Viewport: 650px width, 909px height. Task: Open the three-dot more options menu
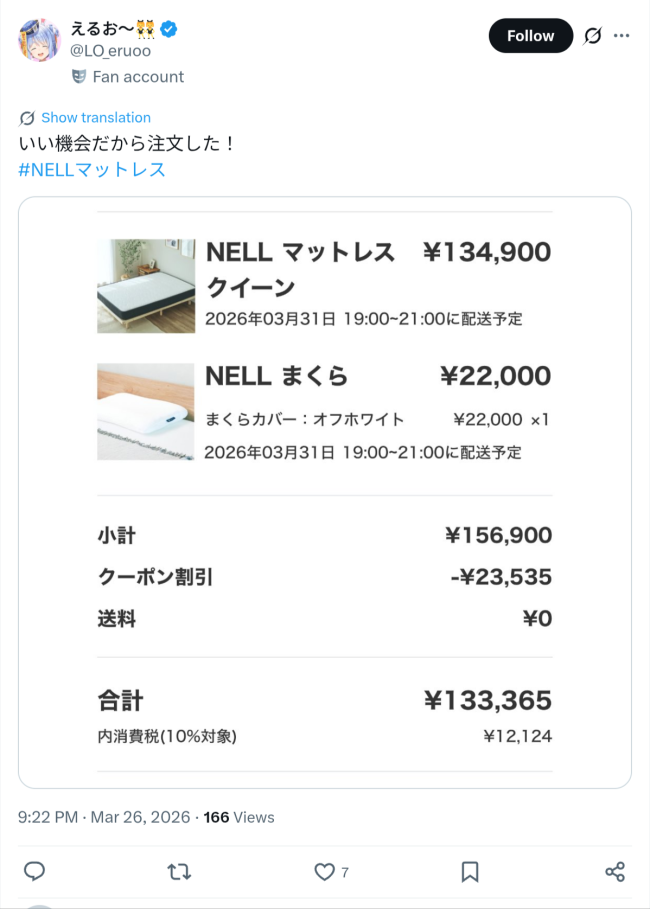pyautogui.click(x=622, y=36)
